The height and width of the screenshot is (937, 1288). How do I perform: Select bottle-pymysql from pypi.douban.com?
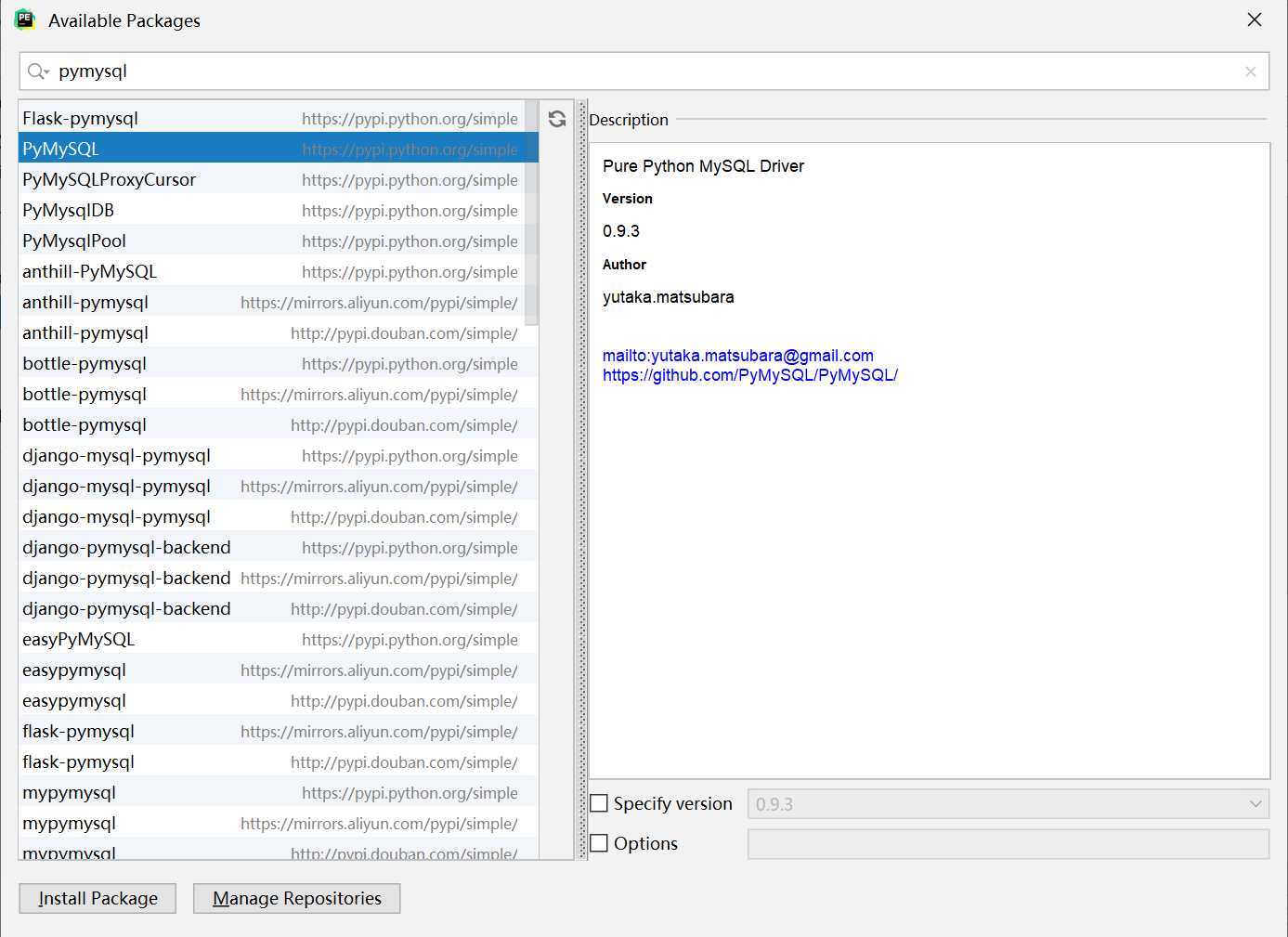[279, 424]
